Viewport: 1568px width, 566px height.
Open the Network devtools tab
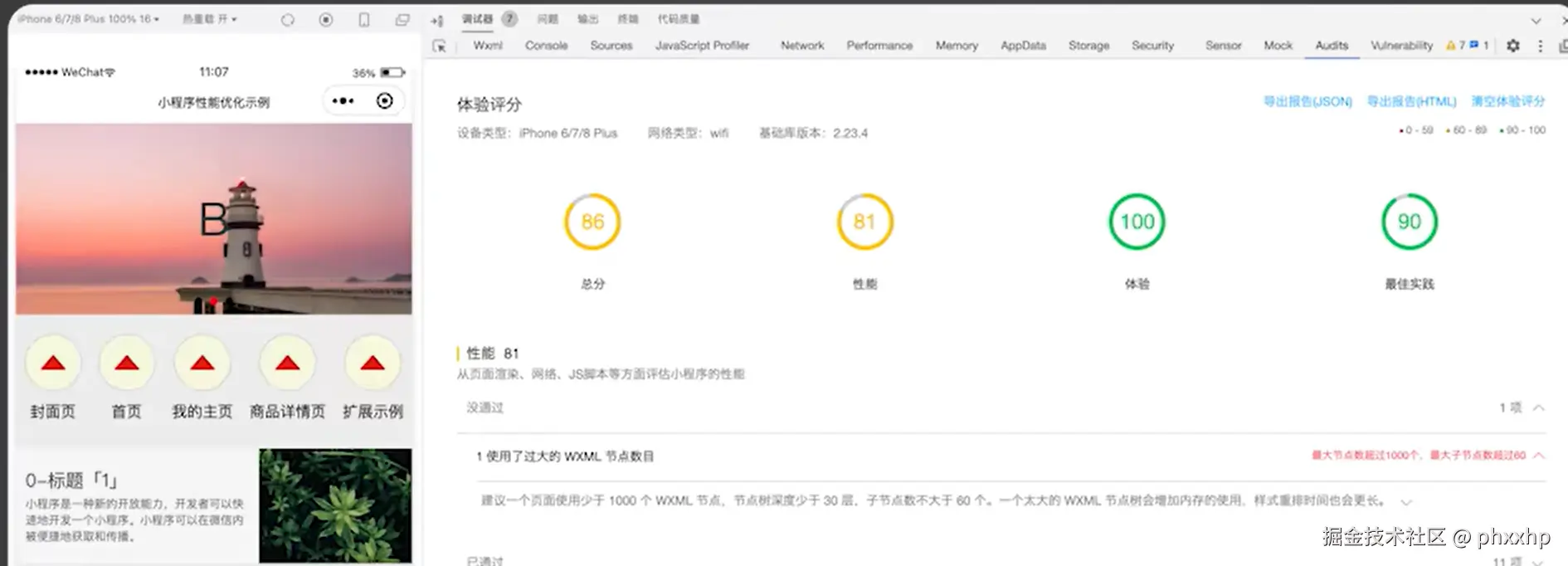802,46
